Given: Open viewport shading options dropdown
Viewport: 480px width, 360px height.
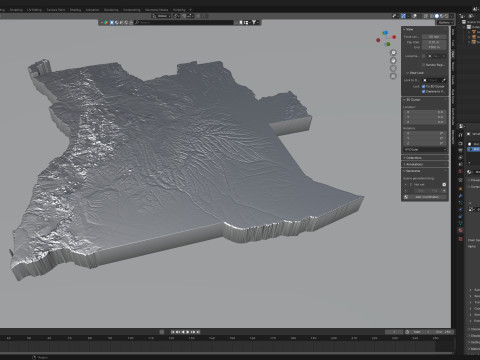Looking at the screenshot, I should tap(452, 16).
